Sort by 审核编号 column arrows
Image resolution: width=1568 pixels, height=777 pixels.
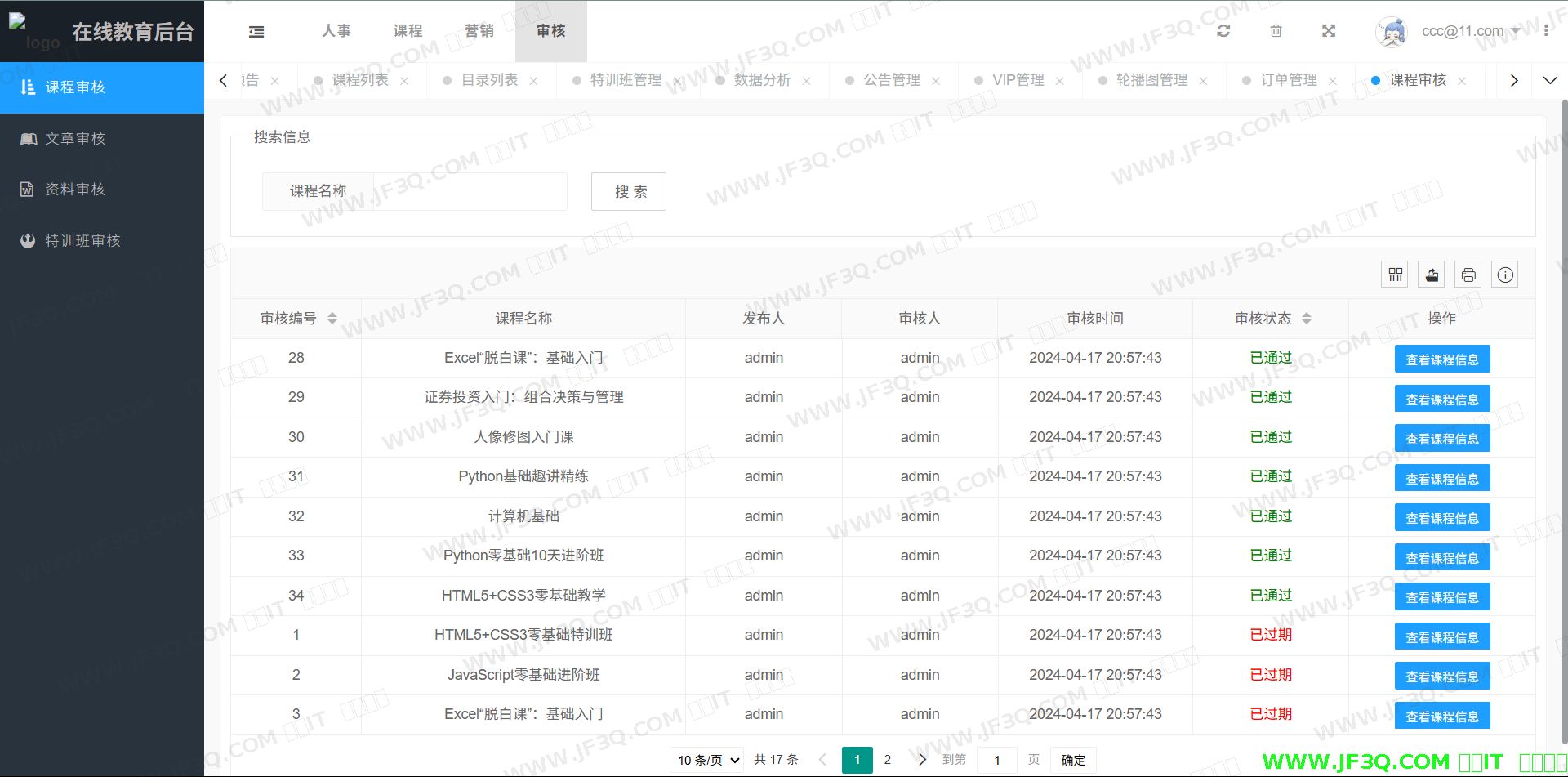point(332,318)
